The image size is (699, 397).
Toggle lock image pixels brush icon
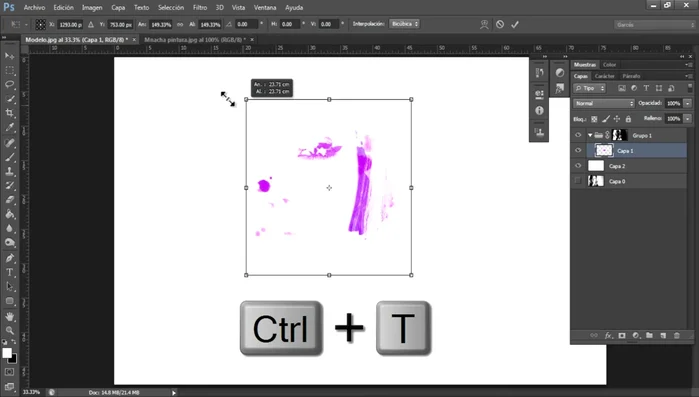[605, 119]
